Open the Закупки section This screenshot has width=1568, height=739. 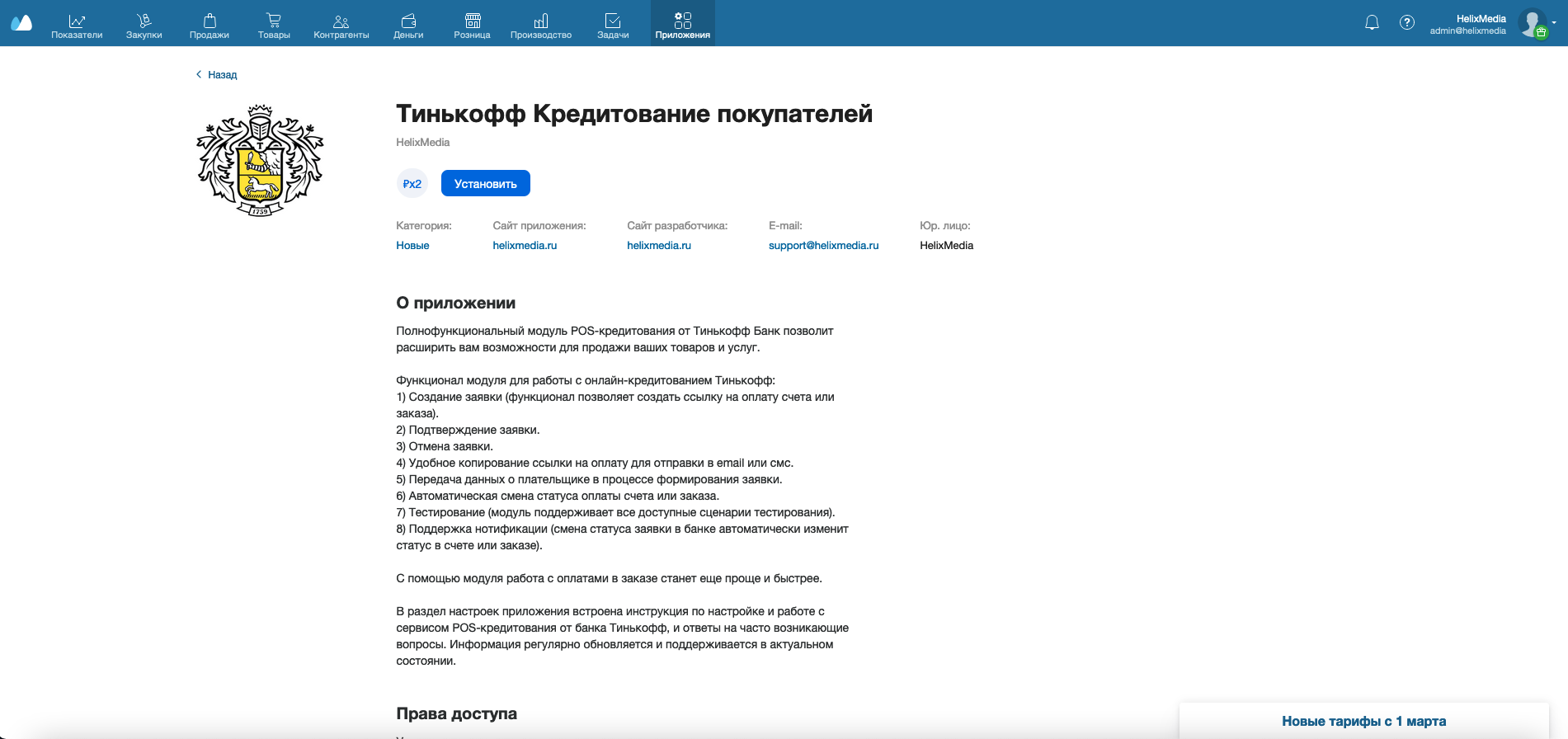(144, 26)
